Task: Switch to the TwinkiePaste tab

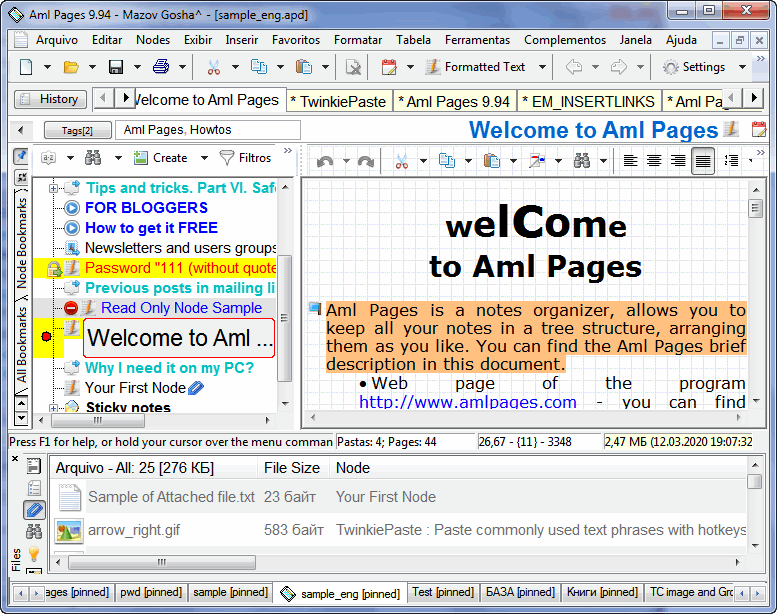Action: [x=339, y=101]
